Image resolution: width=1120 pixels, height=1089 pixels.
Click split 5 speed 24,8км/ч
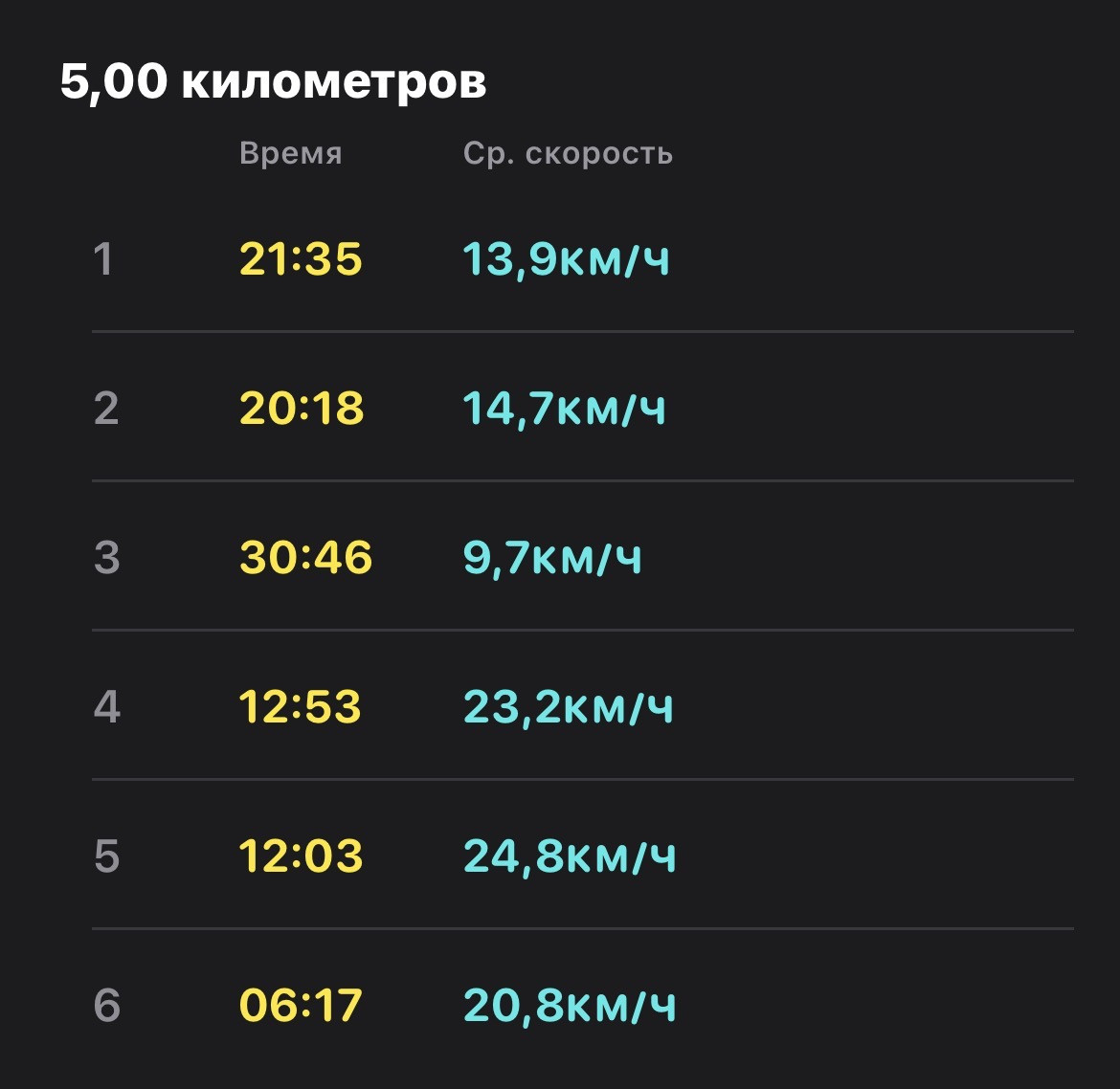pyautogui.click(x=570, y=856)
